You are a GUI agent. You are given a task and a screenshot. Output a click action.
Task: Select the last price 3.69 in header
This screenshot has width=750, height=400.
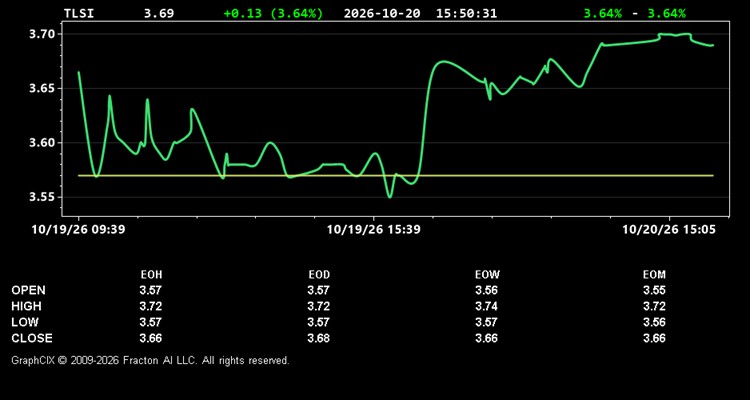(159, 13)
